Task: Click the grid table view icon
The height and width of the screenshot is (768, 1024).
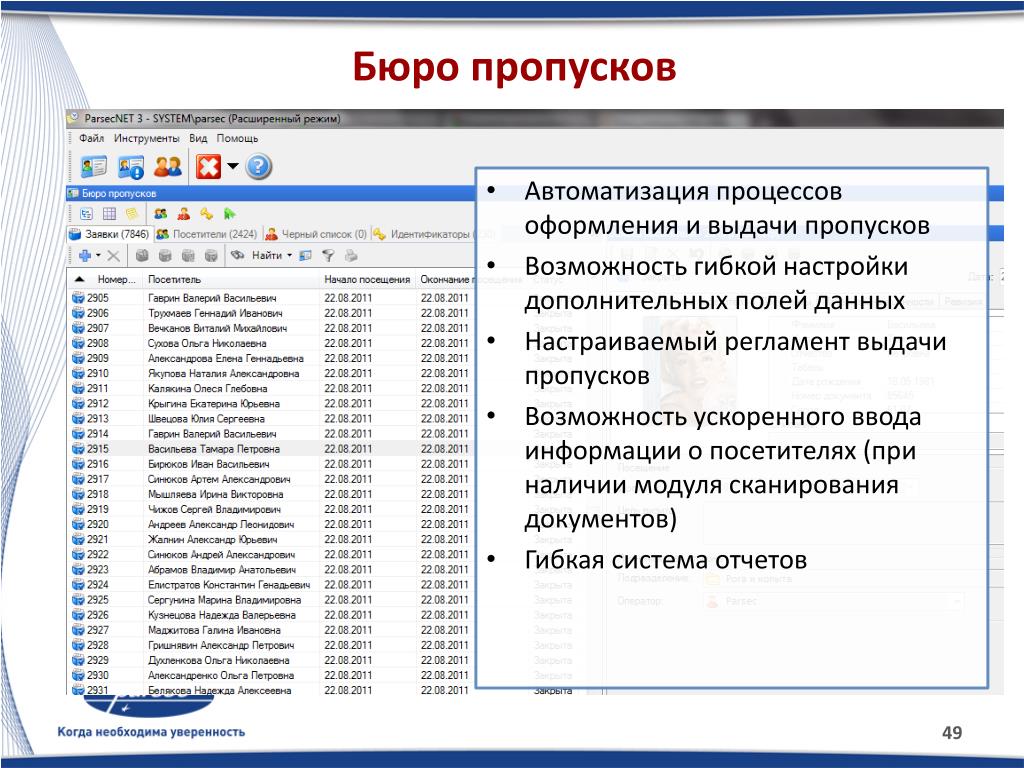Action: (109, 213)
